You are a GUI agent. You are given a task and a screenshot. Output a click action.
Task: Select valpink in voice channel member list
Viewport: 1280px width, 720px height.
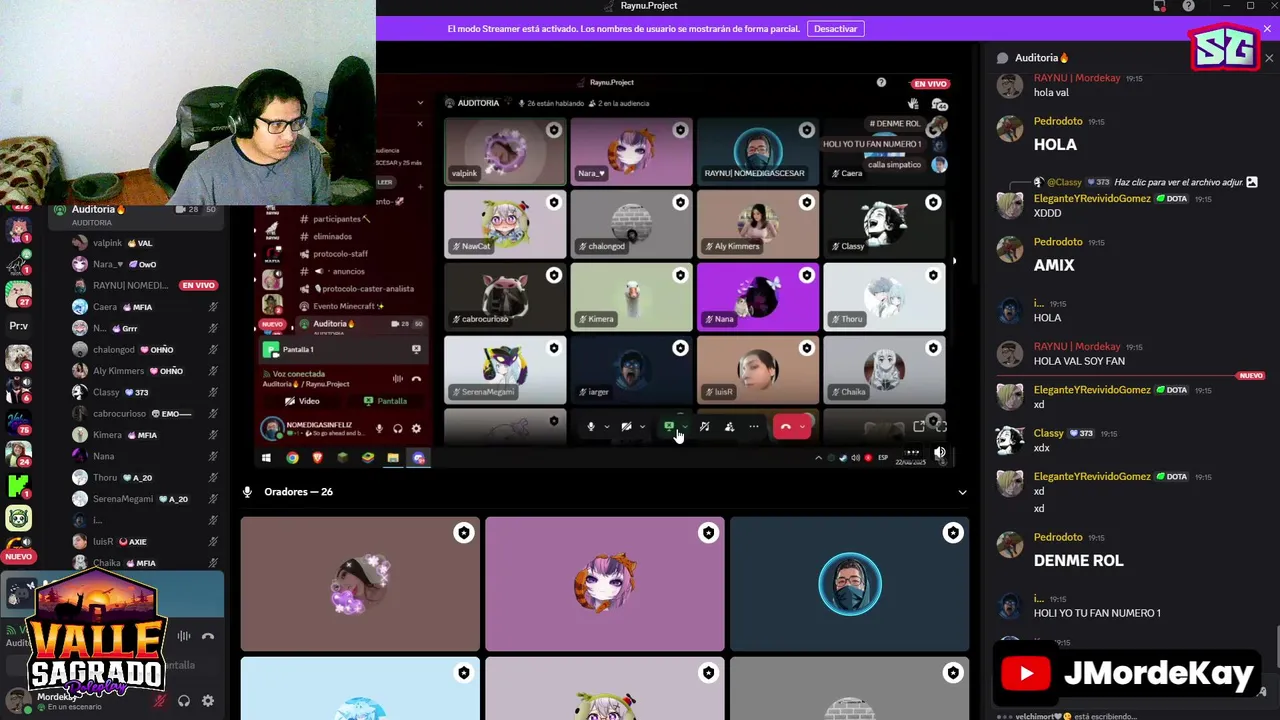pos(145,243)
